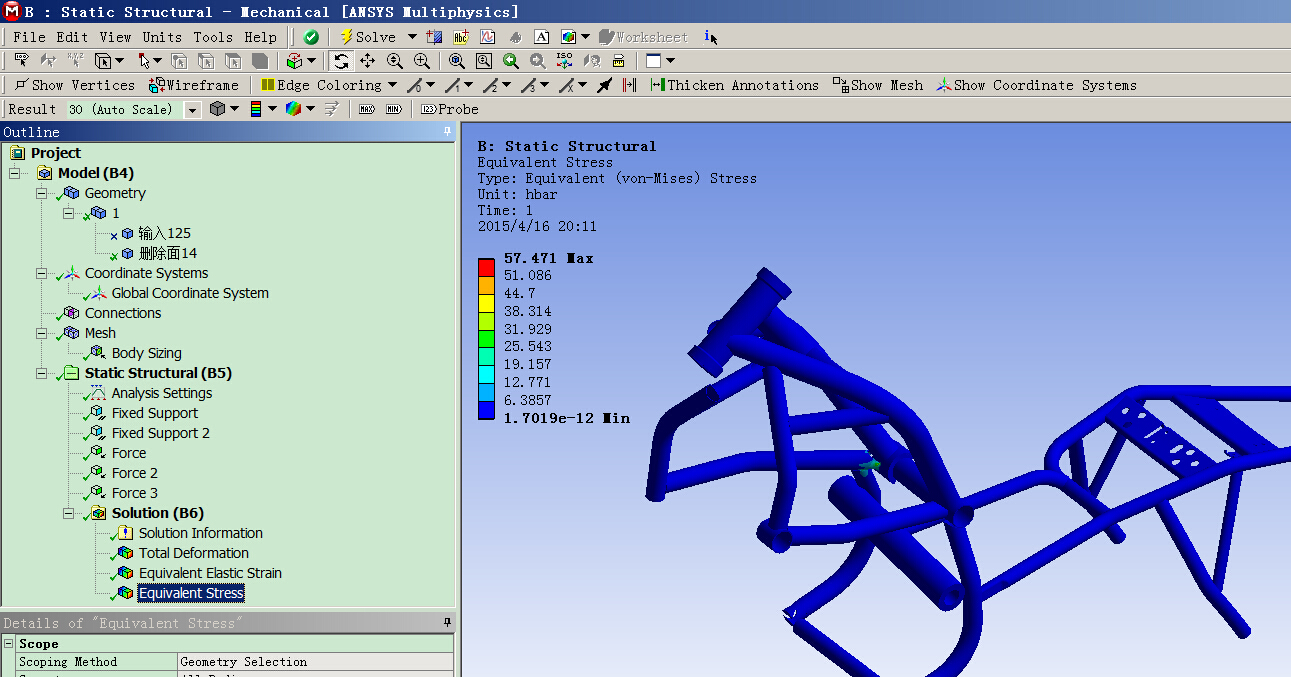Click the Magnifier Window icon
This screenshot has height=677, width=1291.
[x=484, y=61]
